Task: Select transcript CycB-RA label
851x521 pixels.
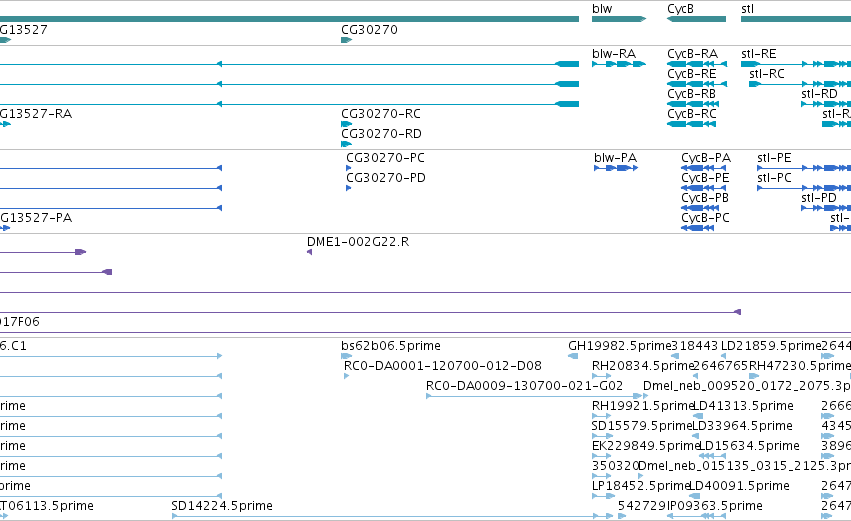Action: pos(693,54)
